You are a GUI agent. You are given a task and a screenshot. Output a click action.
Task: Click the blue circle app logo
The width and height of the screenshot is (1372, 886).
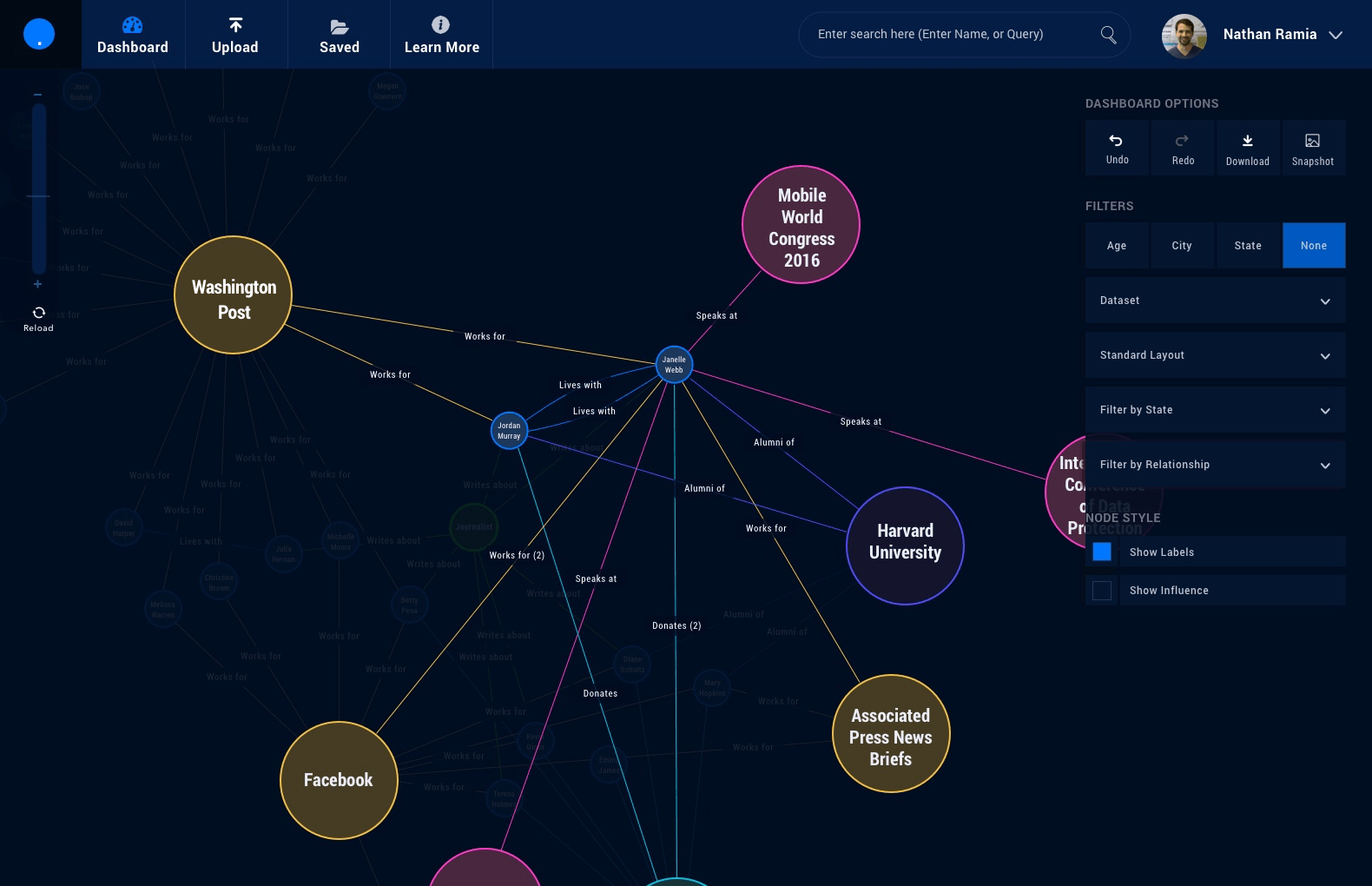39,34
